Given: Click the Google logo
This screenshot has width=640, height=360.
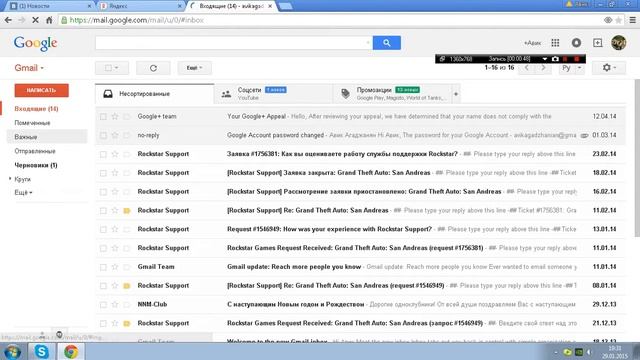Looking at the screenshot, I should point(35,43).
